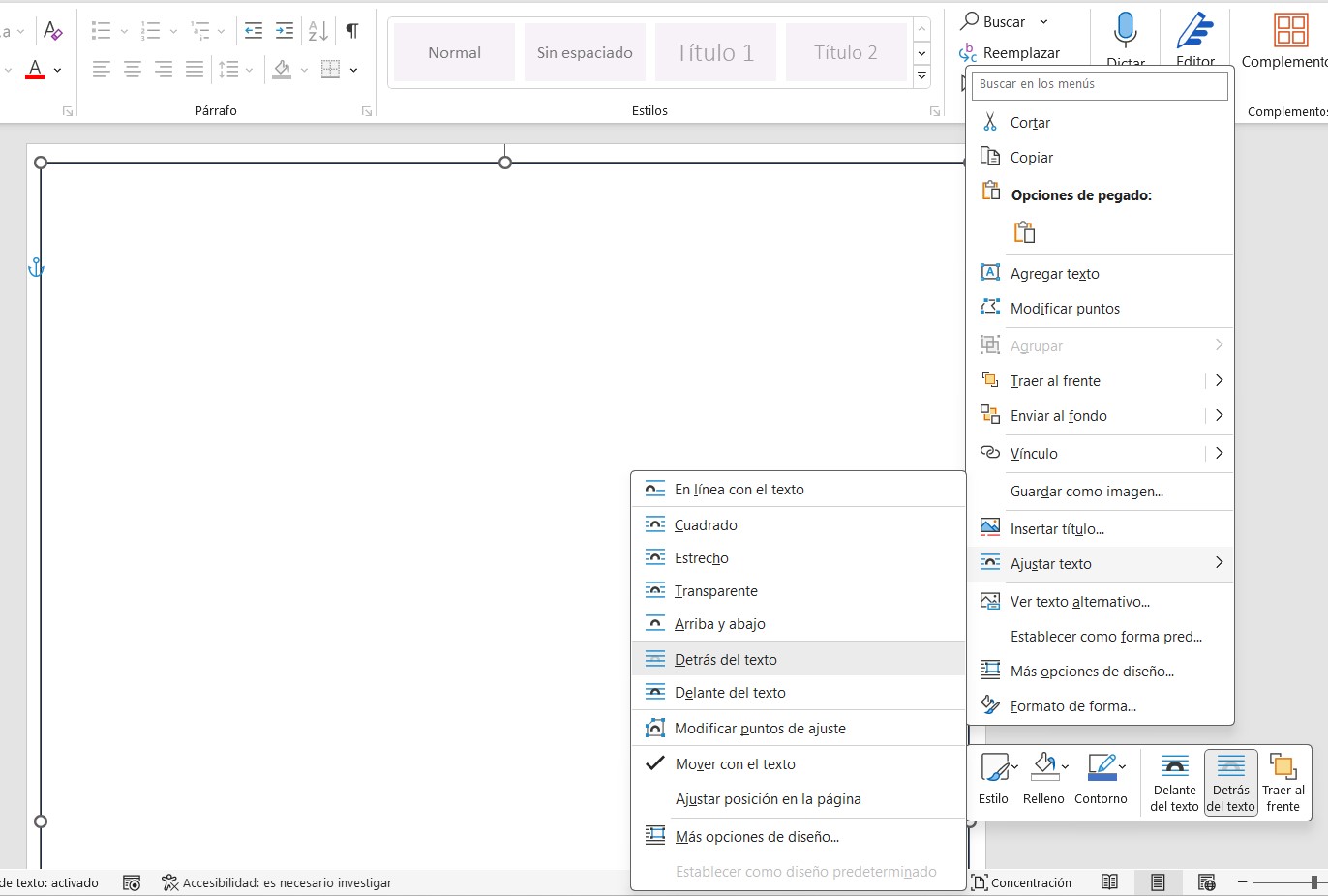Viewport: 1328px width, 896px height.
Task: Click Estilo in the mini toolbar
Action: click(x=994, y=780)
